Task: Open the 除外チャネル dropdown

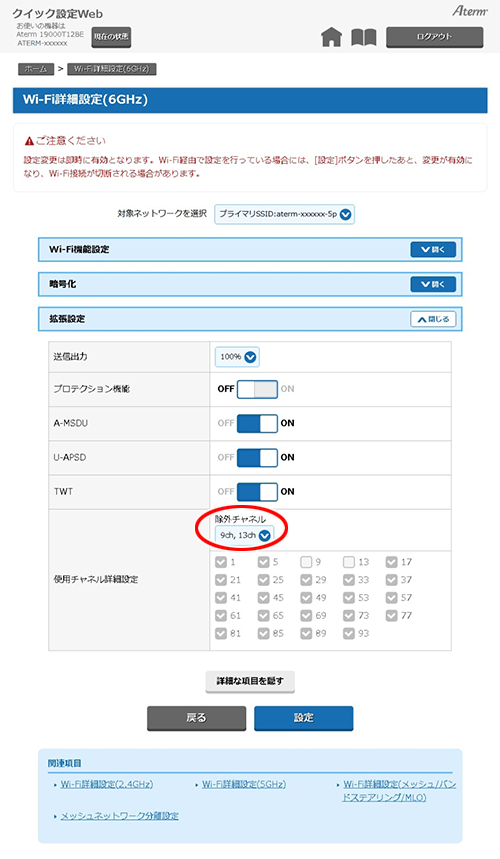Action: click(244, 535)
